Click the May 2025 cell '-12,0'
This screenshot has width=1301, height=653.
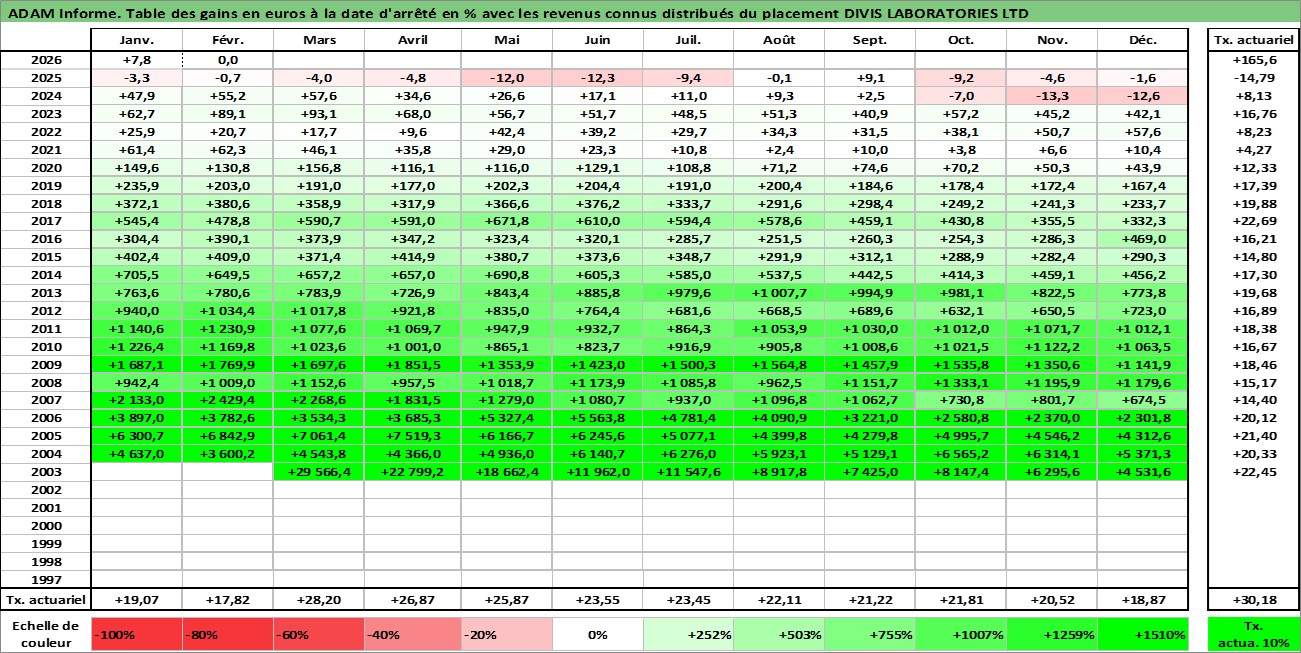pos(506,78)
